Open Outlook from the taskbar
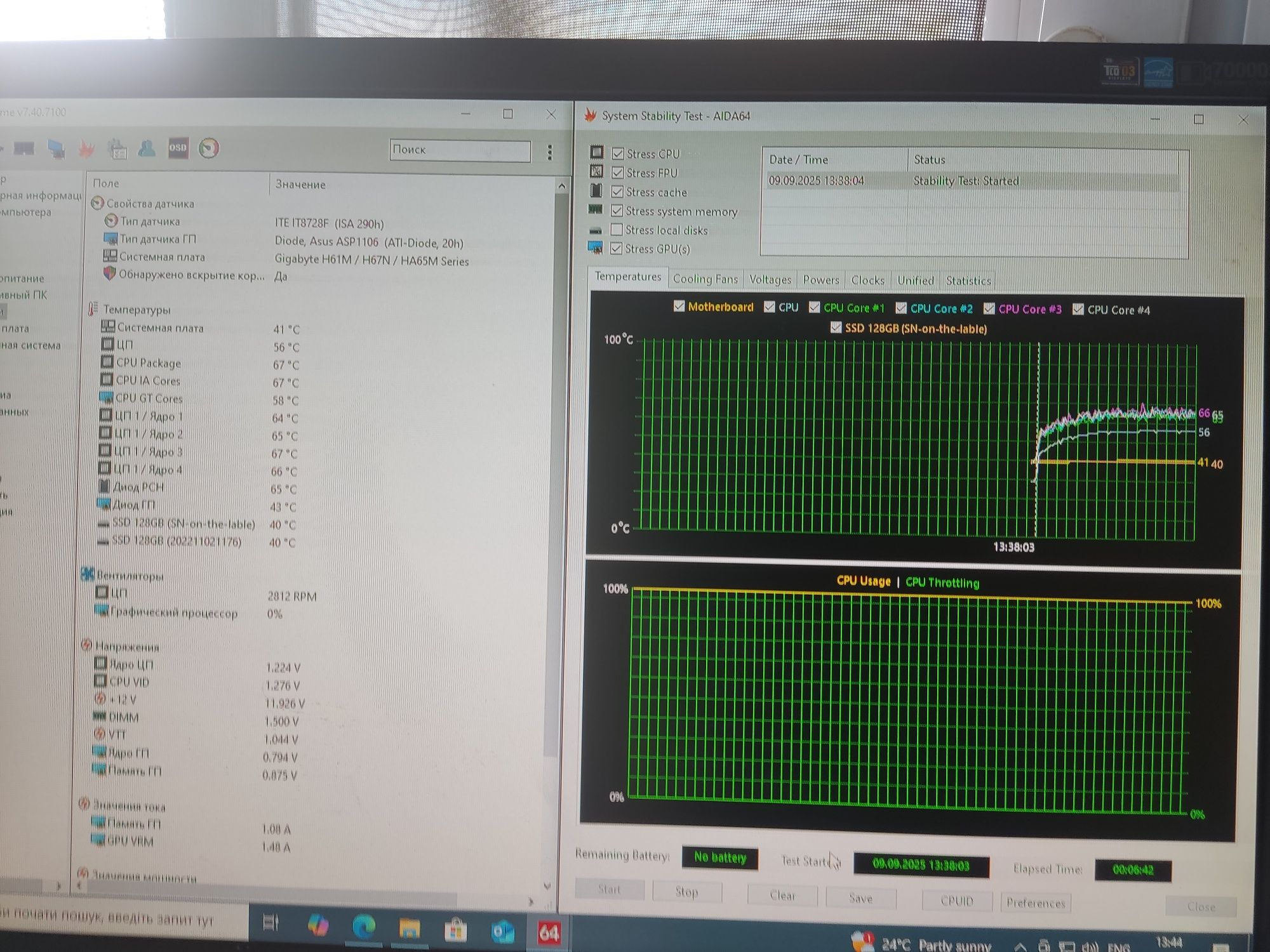Screen dimensions: 1270x952 502,932
